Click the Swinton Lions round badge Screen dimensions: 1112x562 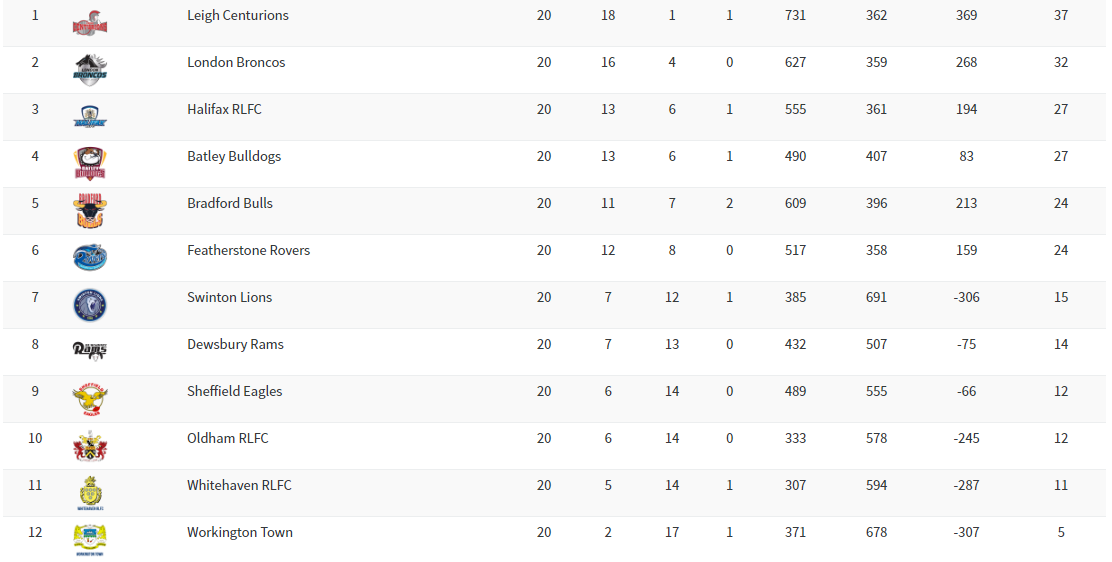click(90, 305)
